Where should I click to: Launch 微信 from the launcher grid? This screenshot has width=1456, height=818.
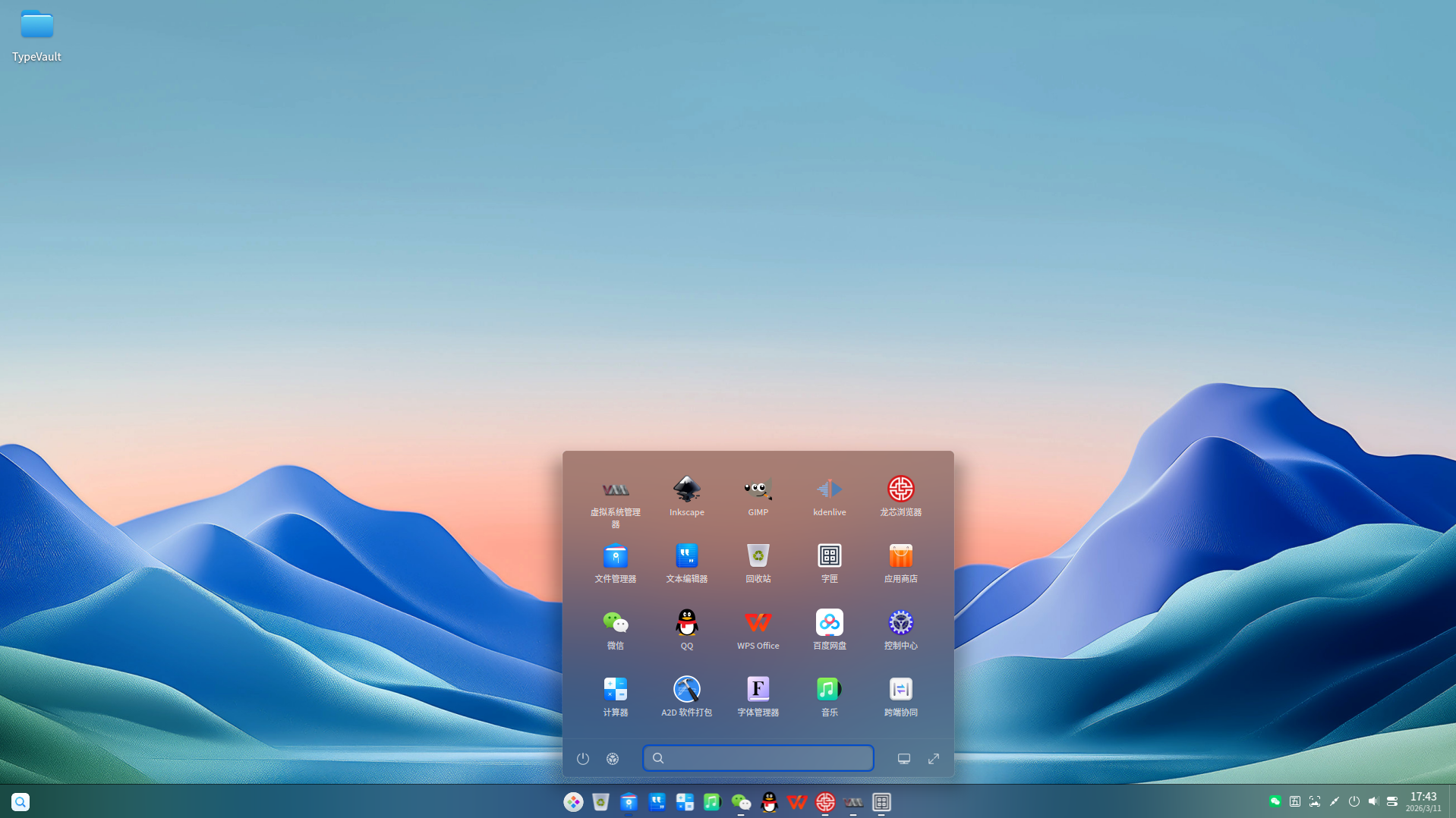(615, 629)
